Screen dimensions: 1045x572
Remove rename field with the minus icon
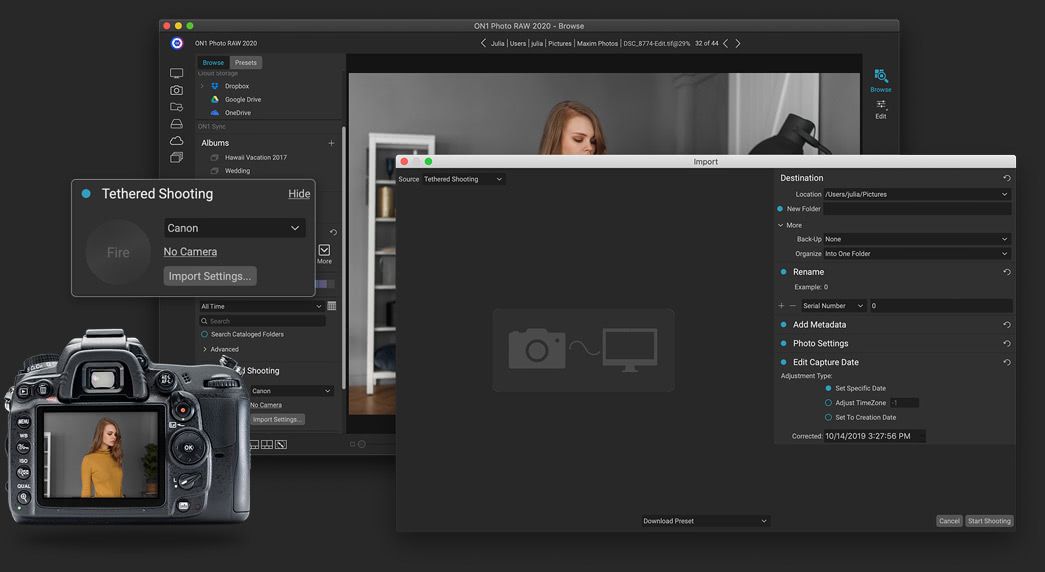pos(792,305)
